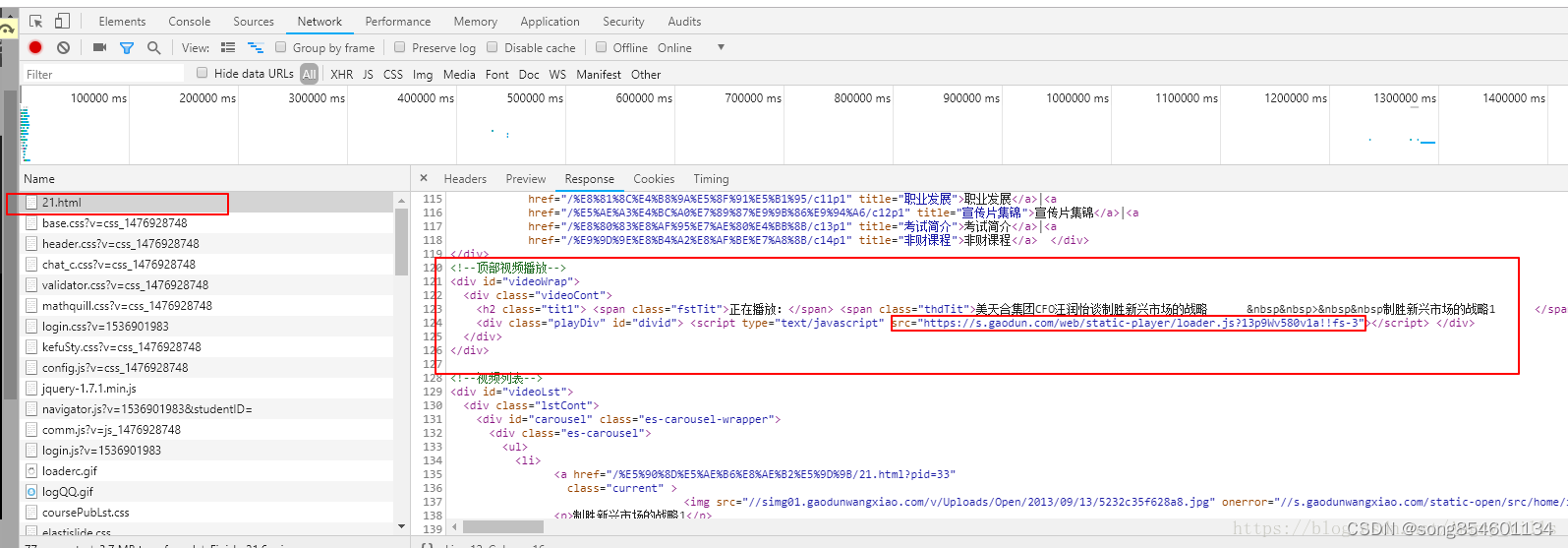Viewport: 1568px width, 548px height.
Task: Select base.css?v=css_1476928748 request
Action: (x=206, y=222)
